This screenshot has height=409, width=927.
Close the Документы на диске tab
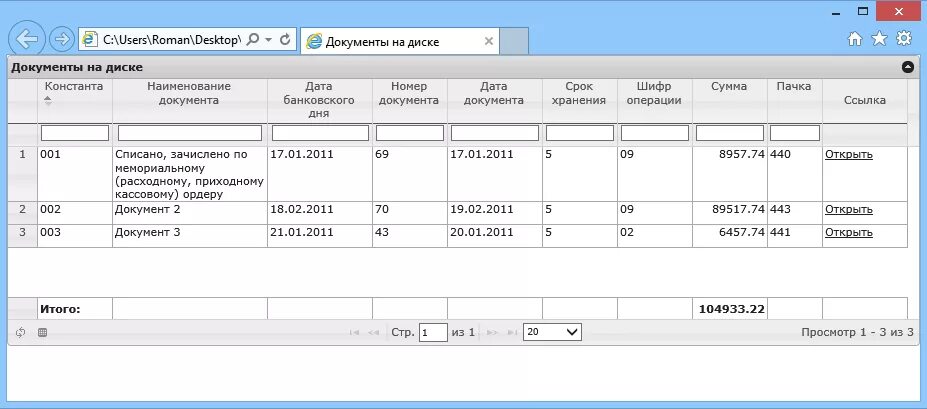click(x=488, y=41)
